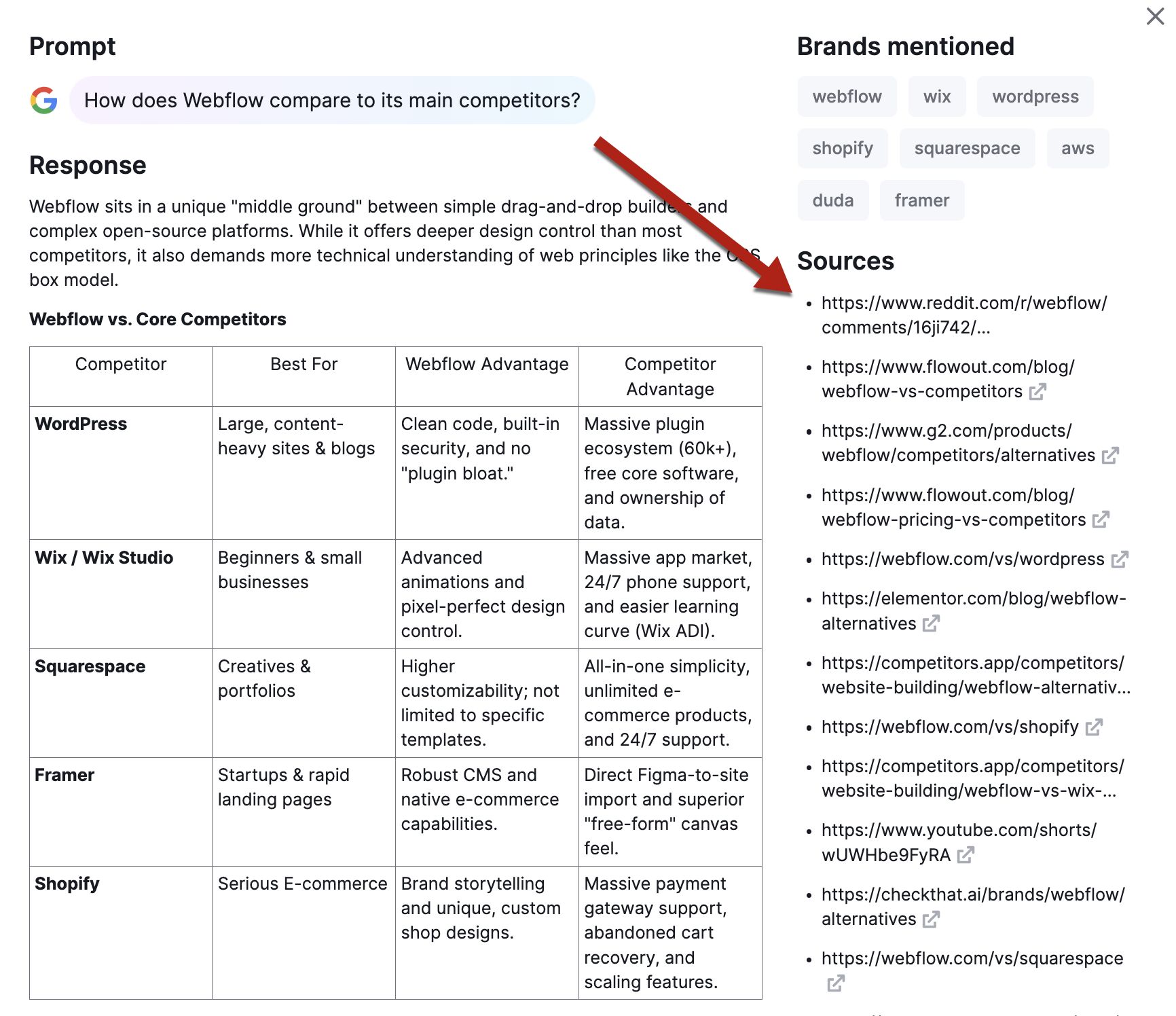Open external link icon for webflow-pricing-vs-competitors
This screenshot has width=1176, height=1016.
[1101, 520]
